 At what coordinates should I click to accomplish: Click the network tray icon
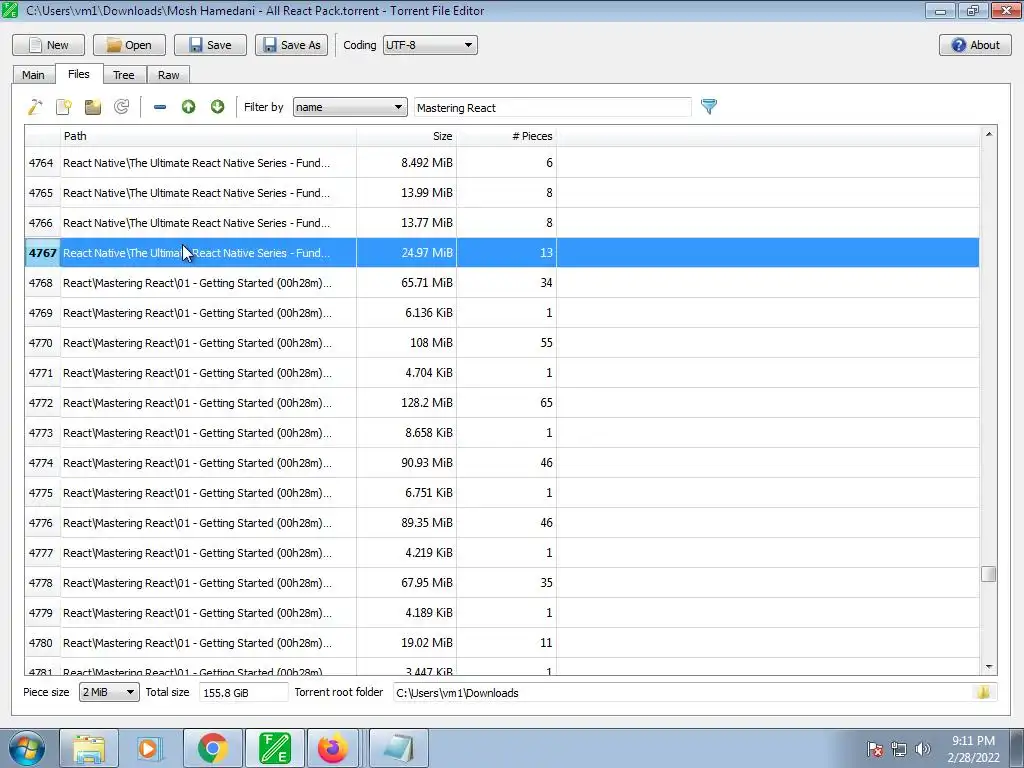899,749
